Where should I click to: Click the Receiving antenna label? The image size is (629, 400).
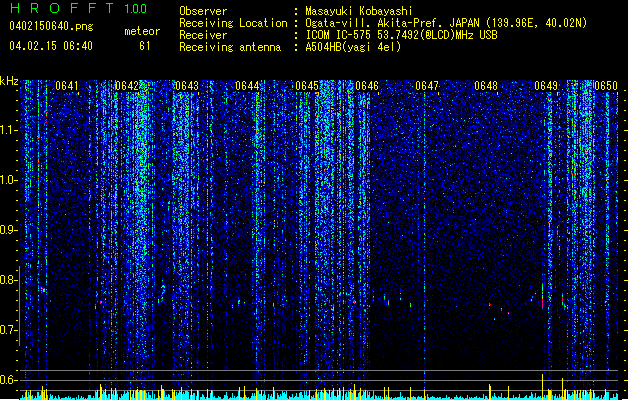[230, 47]
